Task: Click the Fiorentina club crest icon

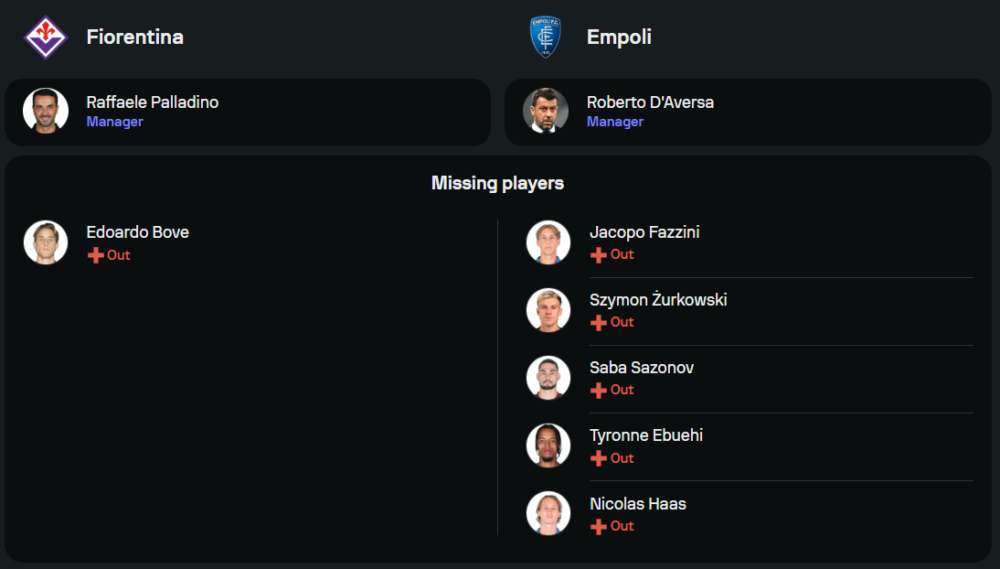Action: 45,37
